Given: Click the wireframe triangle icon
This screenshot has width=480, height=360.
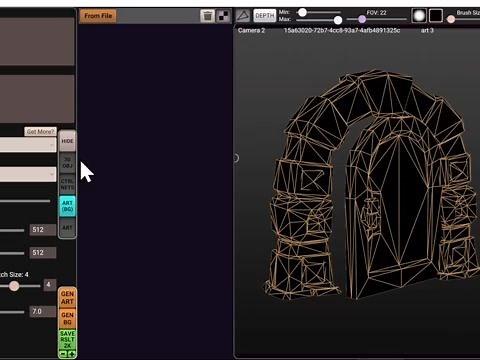Looking at the screenshot, I should pos(243,16).
